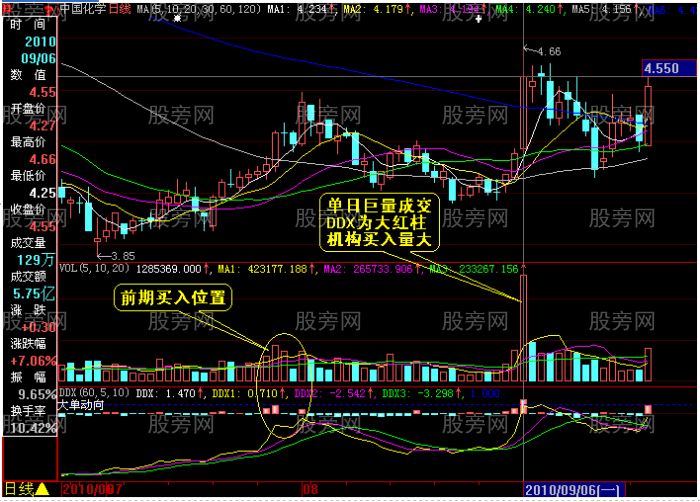Click the 时间 header in the data panel
This screenshot has width=700, height=502.
pos(28,25)
